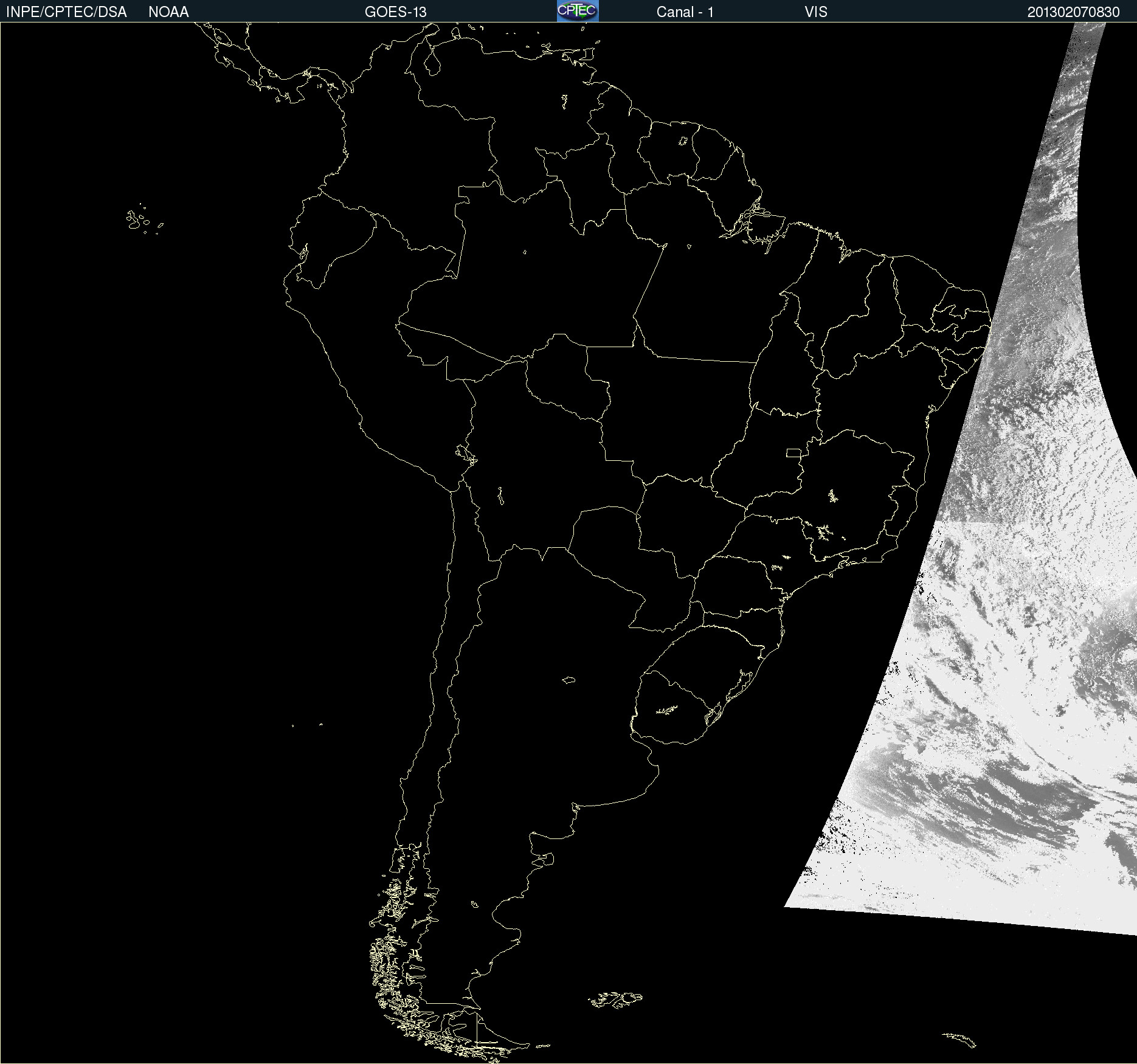The height and width of the screenshot is (1064, 1137).
Task: Click the Mar Chiquita lake outline in Argentina
Action: coord(568,680)
